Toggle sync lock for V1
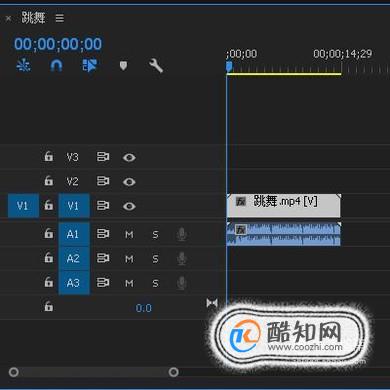This screenshot has width=390, height=390. coord(103,205)
